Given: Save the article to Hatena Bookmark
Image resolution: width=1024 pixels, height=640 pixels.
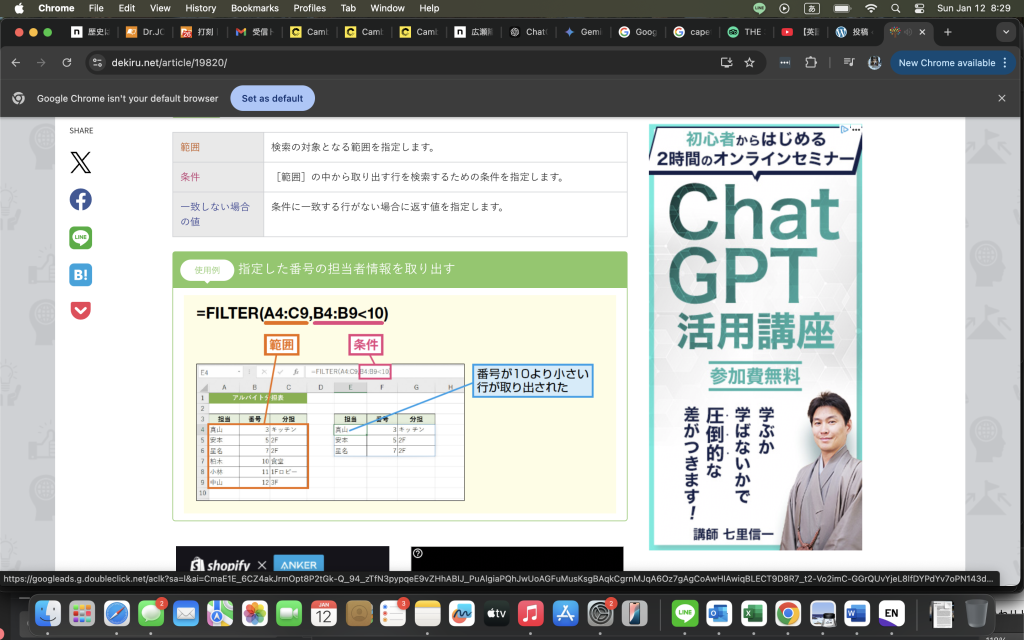Looking at the screenshot, I should [x=80, y=274].
